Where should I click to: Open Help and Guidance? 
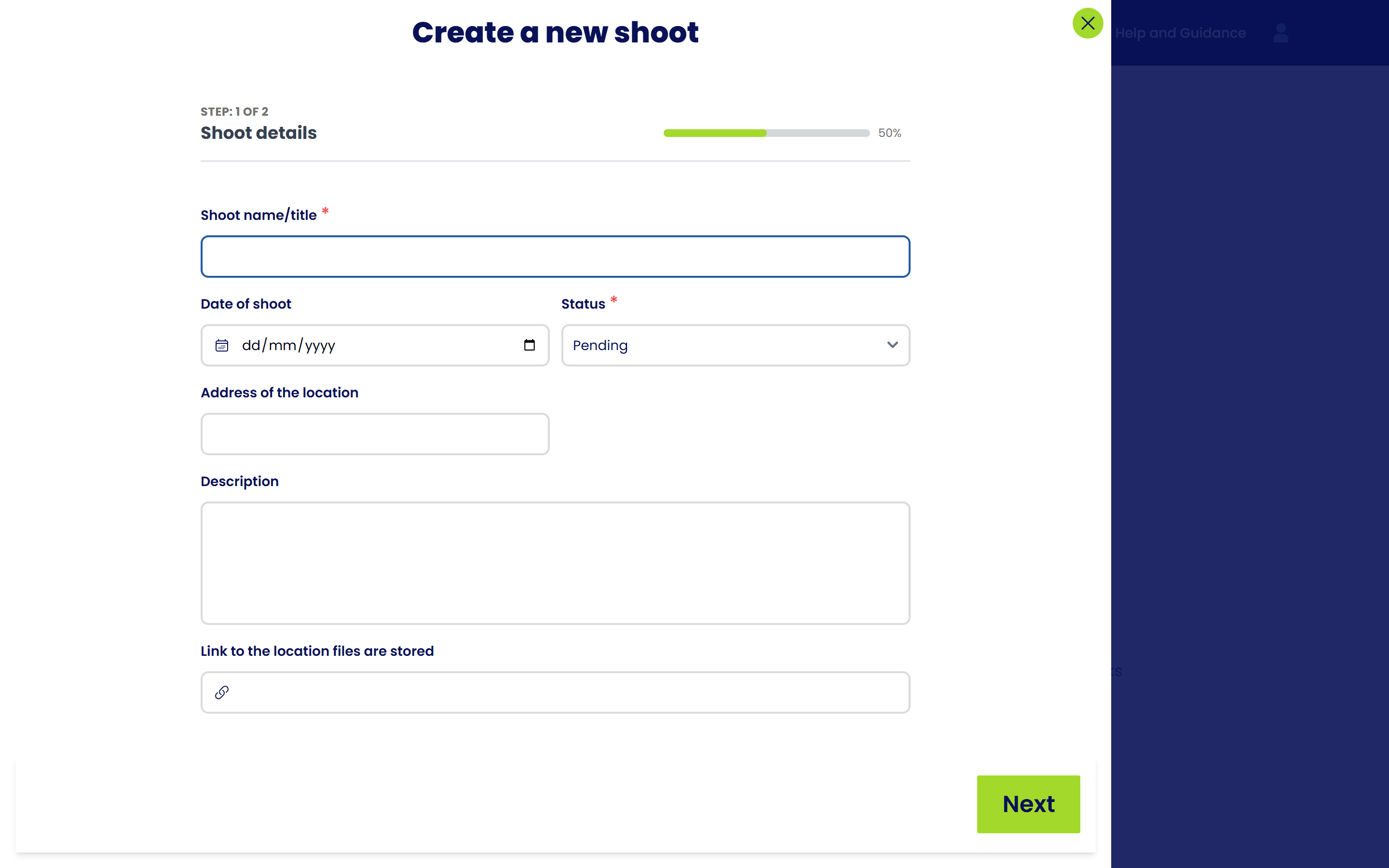[x=1182, y=33]
